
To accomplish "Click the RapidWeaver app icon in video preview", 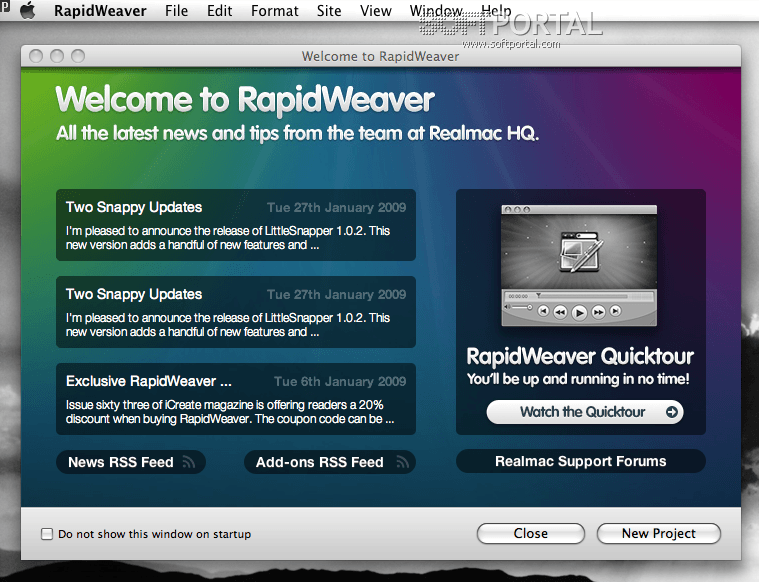I will 580,251.
